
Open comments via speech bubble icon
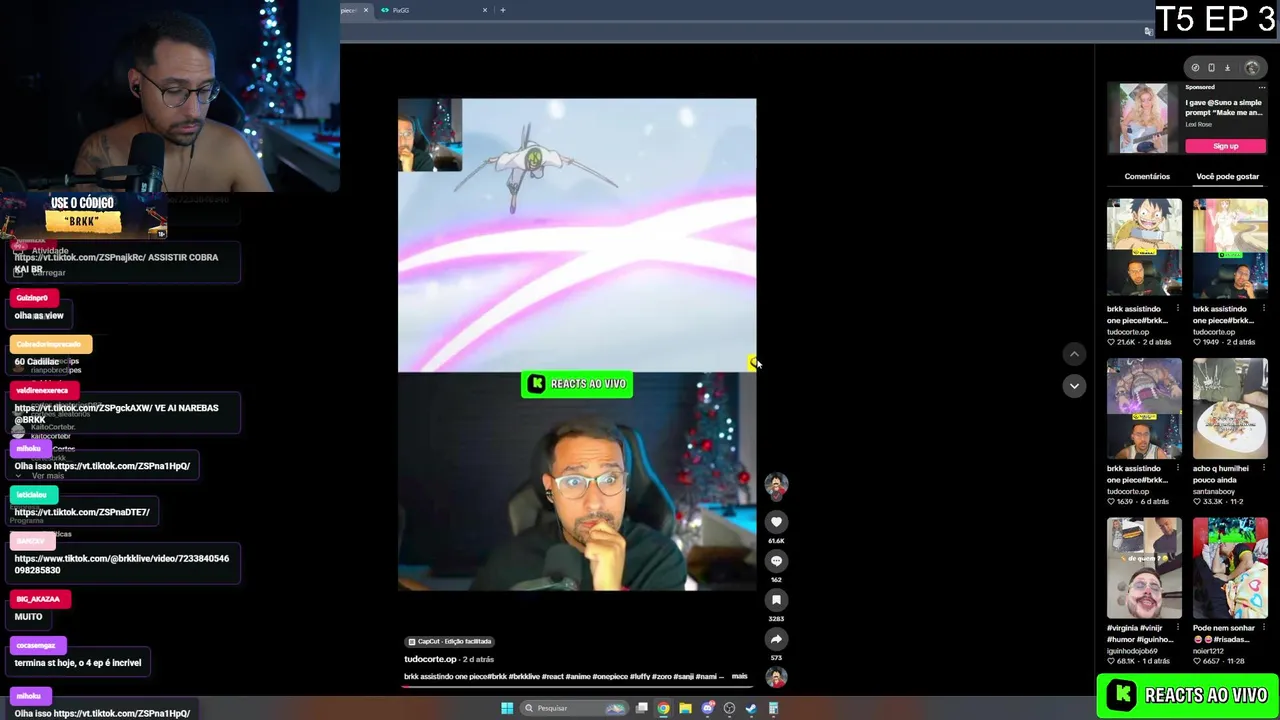(776, 561)
